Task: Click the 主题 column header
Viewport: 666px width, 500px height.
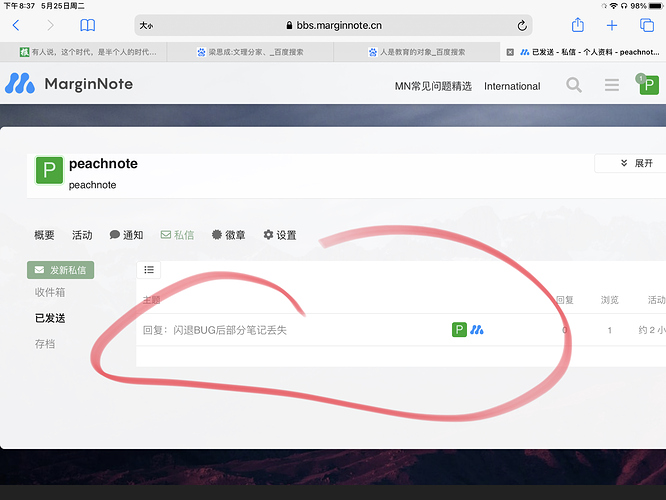Action: [151, 300]
